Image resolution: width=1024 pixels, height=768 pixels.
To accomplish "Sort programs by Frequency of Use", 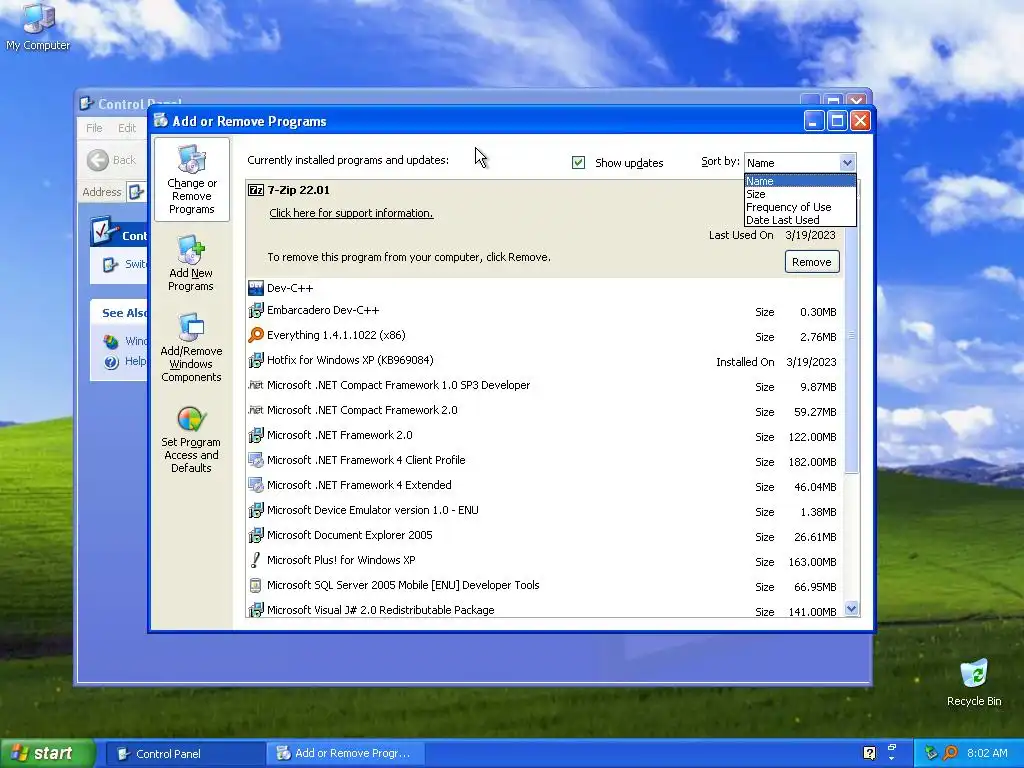I will 800,207.
